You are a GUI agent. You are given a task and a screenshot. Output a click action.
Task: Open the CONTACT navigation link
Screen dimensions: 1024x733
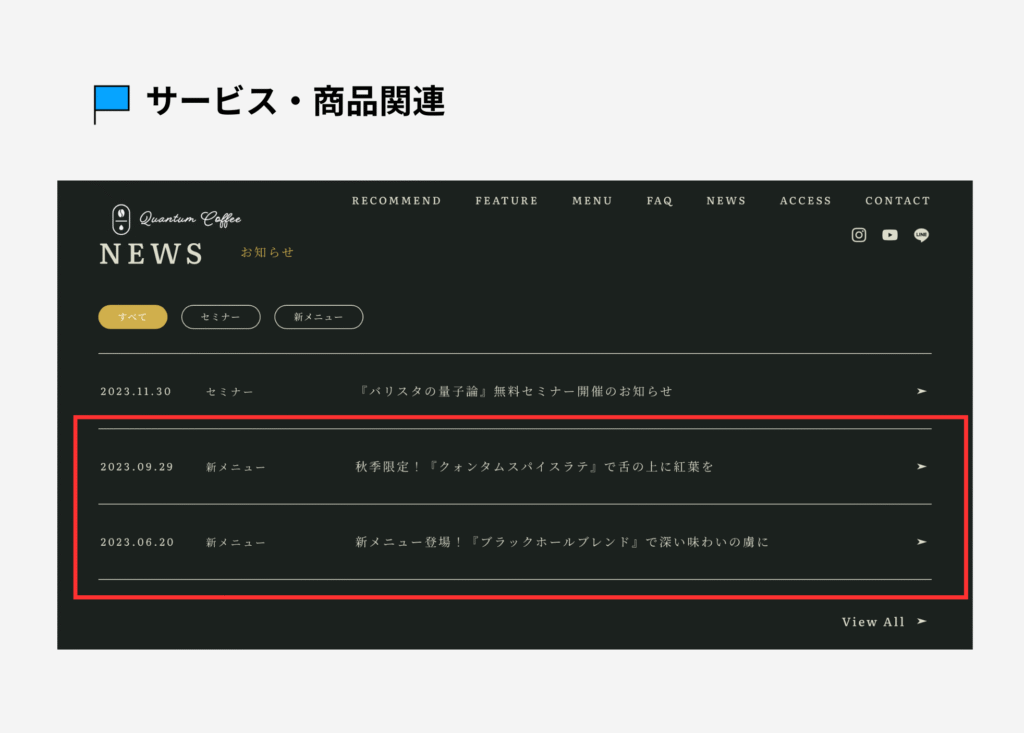[x=897, y=201]
